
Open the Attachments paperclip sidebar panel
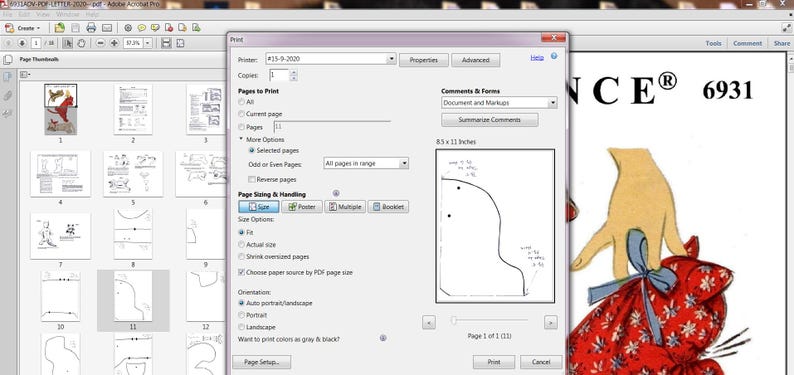click(x=8, y=95)
